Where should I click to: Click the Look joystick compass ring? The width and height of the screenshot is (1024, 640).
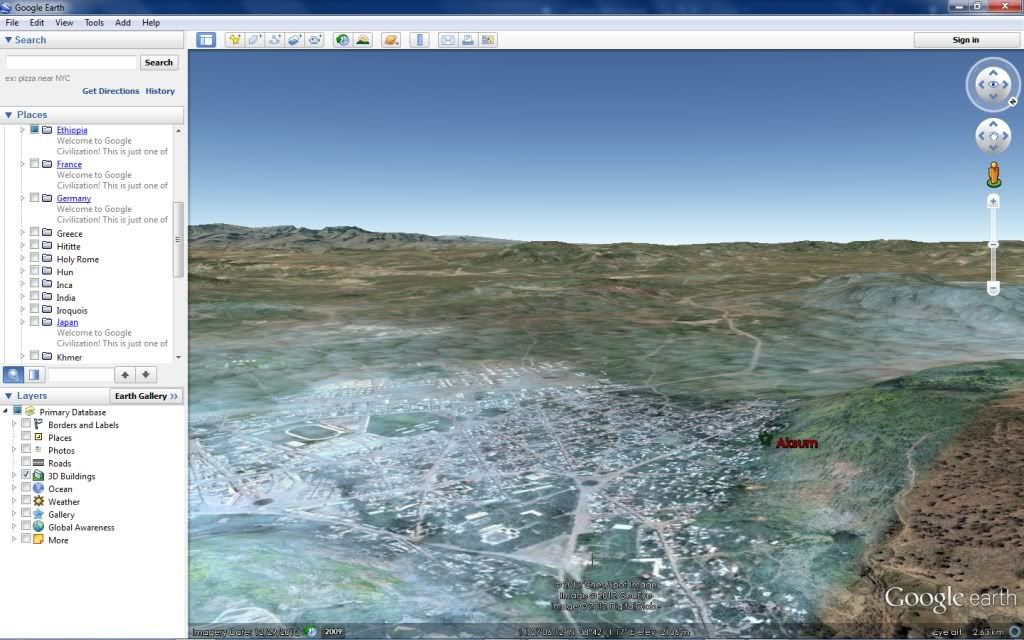[x=993, y=84]
